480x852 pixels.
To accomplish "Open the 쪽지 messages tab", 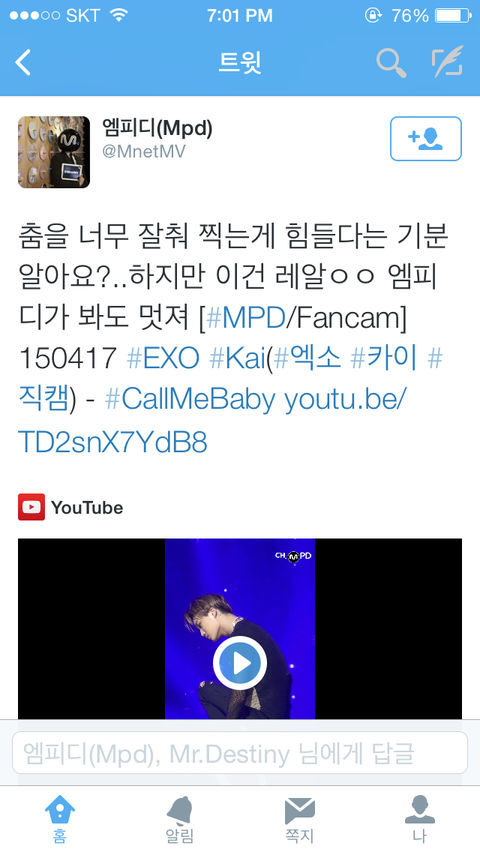I will coord(300,819).
